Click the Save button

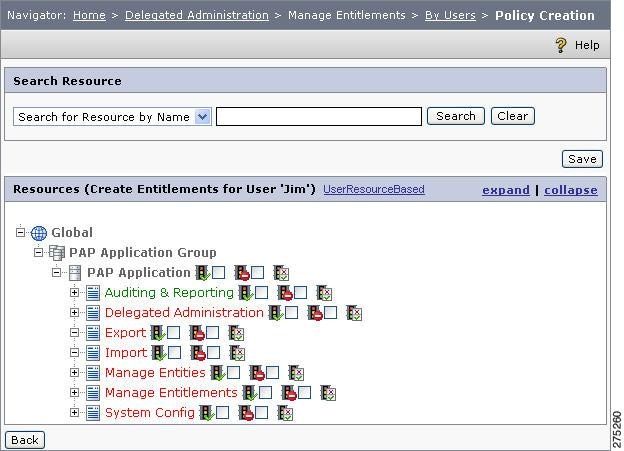click(x=582, y=159)
